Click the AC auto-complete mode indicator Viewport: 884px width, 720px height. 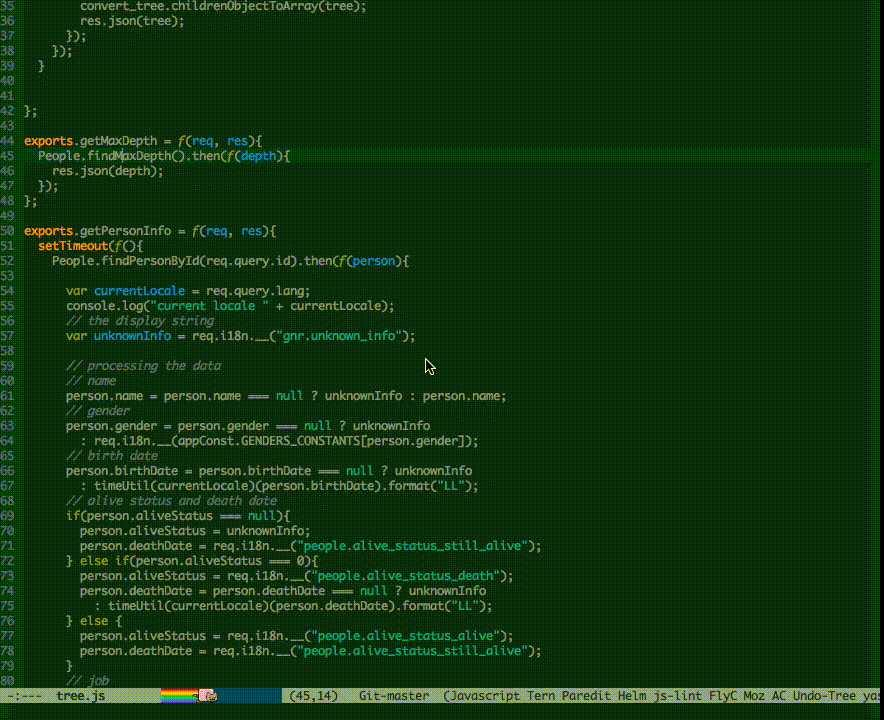[779, 696]
